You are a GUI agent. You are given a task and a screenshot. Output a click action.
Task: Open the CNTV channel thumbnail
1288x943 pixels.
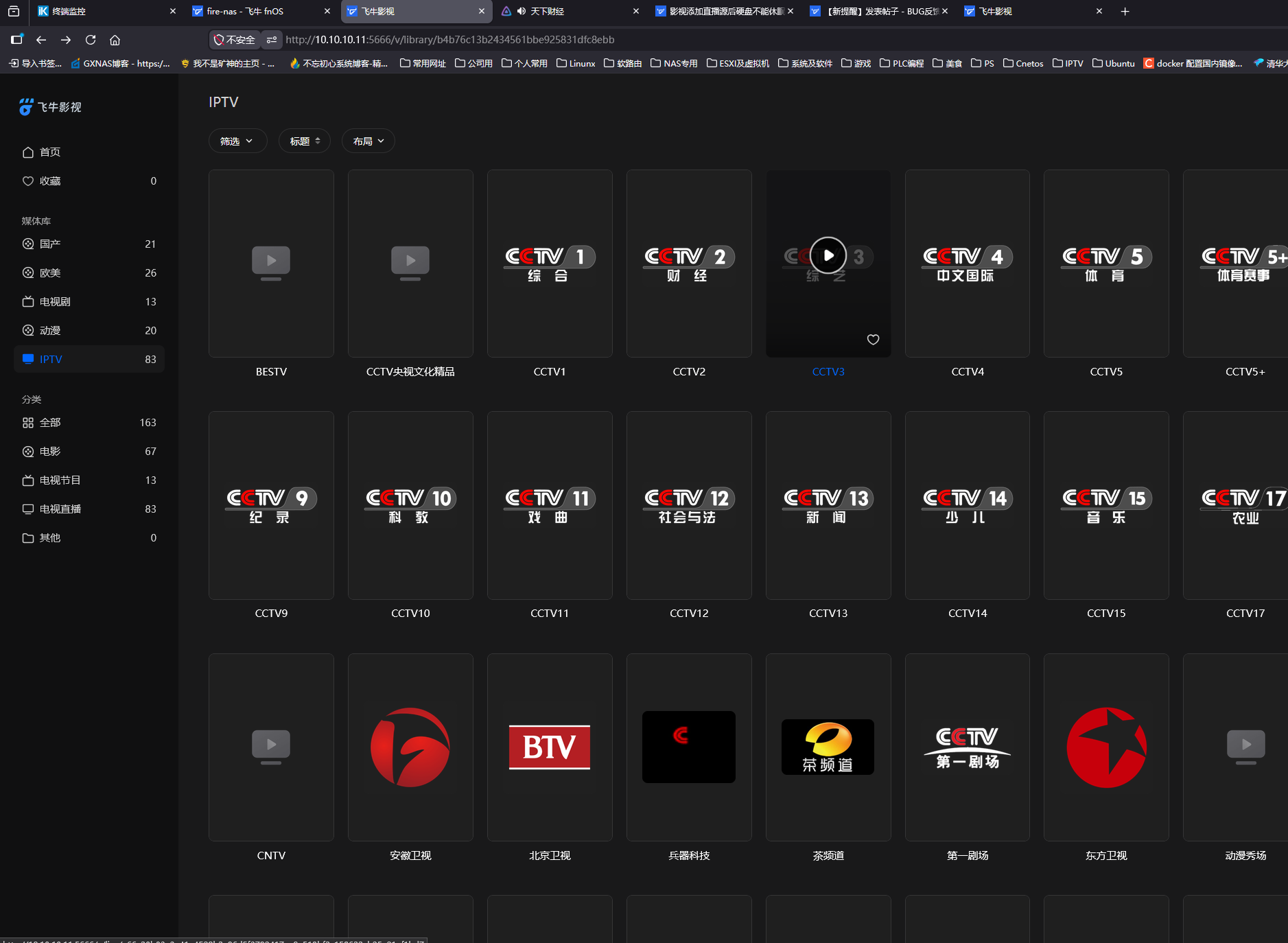click(x=271, y=747)
